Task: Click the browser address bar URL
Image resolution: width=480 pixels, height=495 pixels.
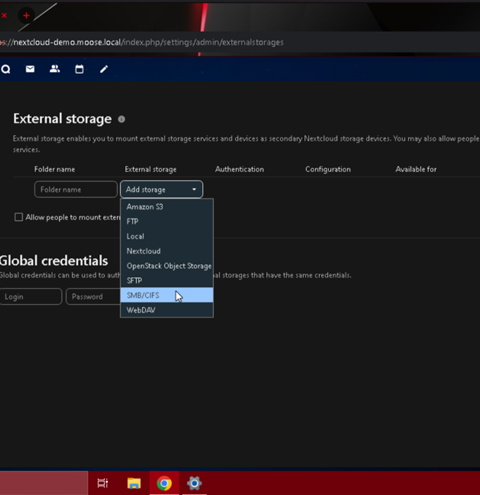Action: tap(142, 42)
